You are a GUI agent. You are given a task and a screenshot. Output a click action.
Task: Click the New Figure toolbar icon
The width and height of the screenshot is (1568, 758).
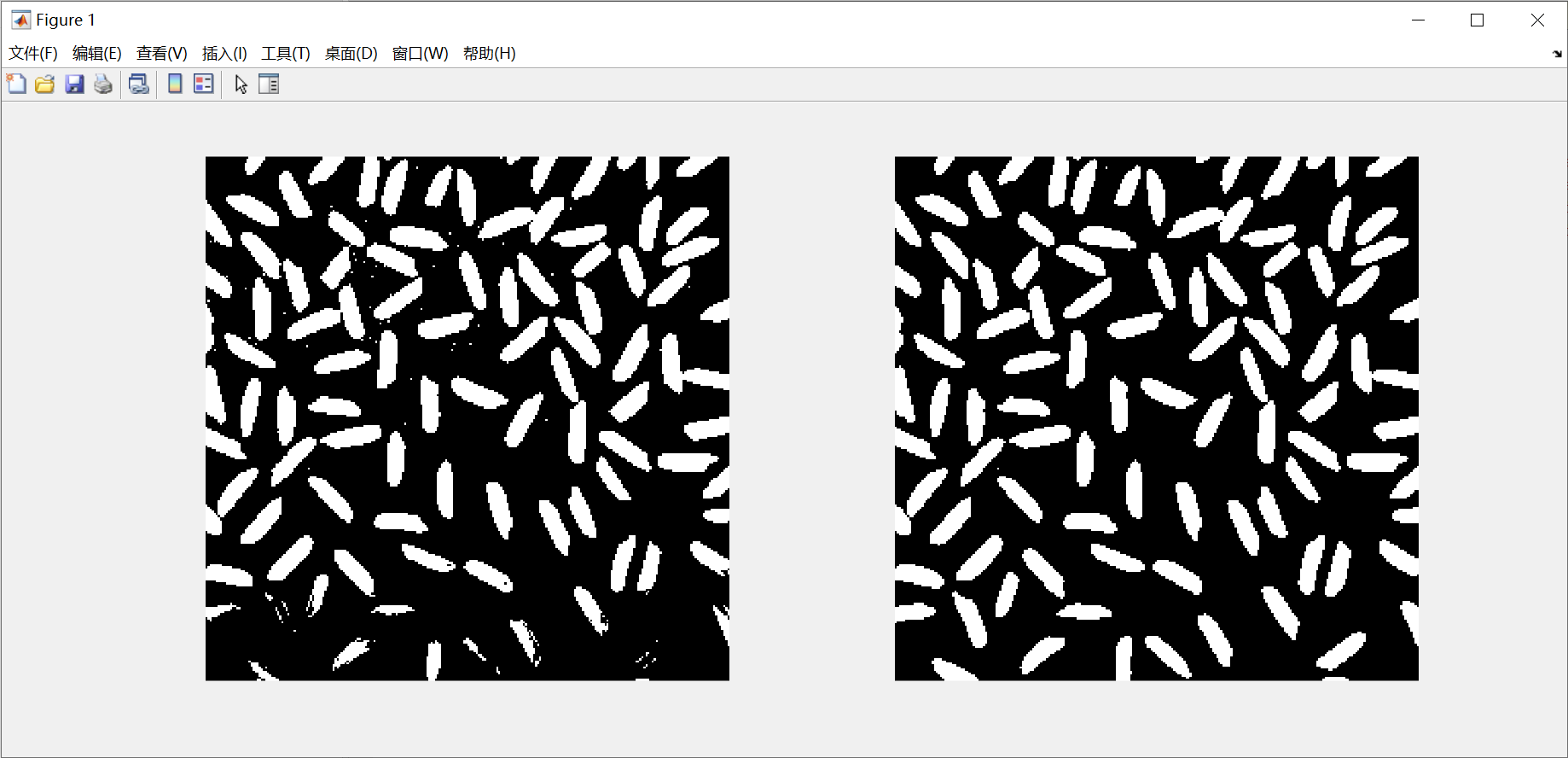tap(16, 84)
